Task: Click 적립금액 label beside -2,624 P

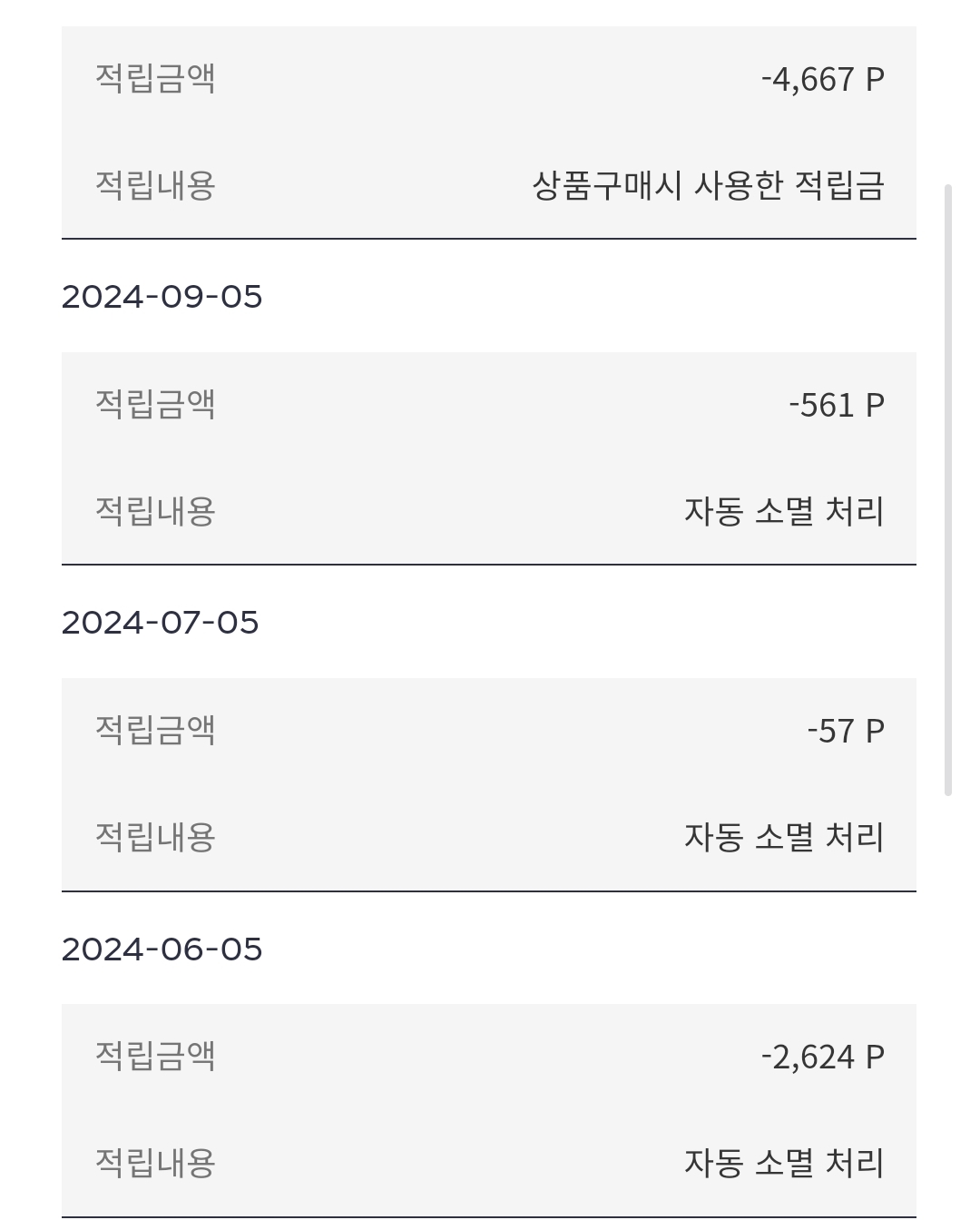Action: click(155, 1057)
